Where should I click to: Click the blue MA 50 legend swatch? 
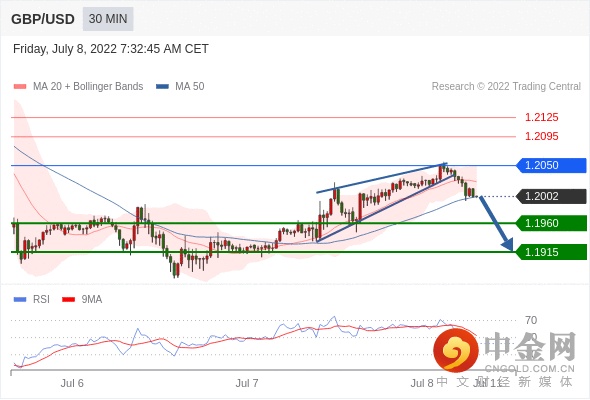pos(162,87)
